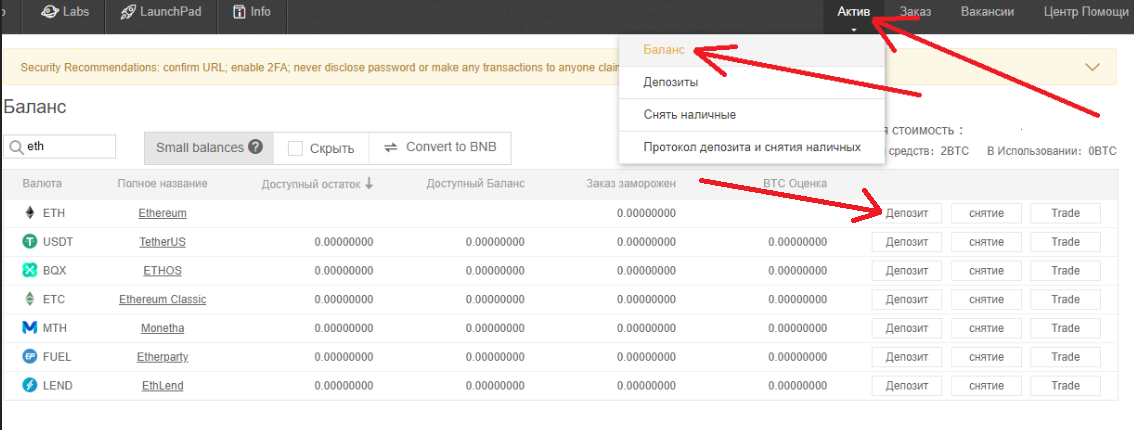
Task: Click the EthLend LEND coin icon
Action: [29, 386]
